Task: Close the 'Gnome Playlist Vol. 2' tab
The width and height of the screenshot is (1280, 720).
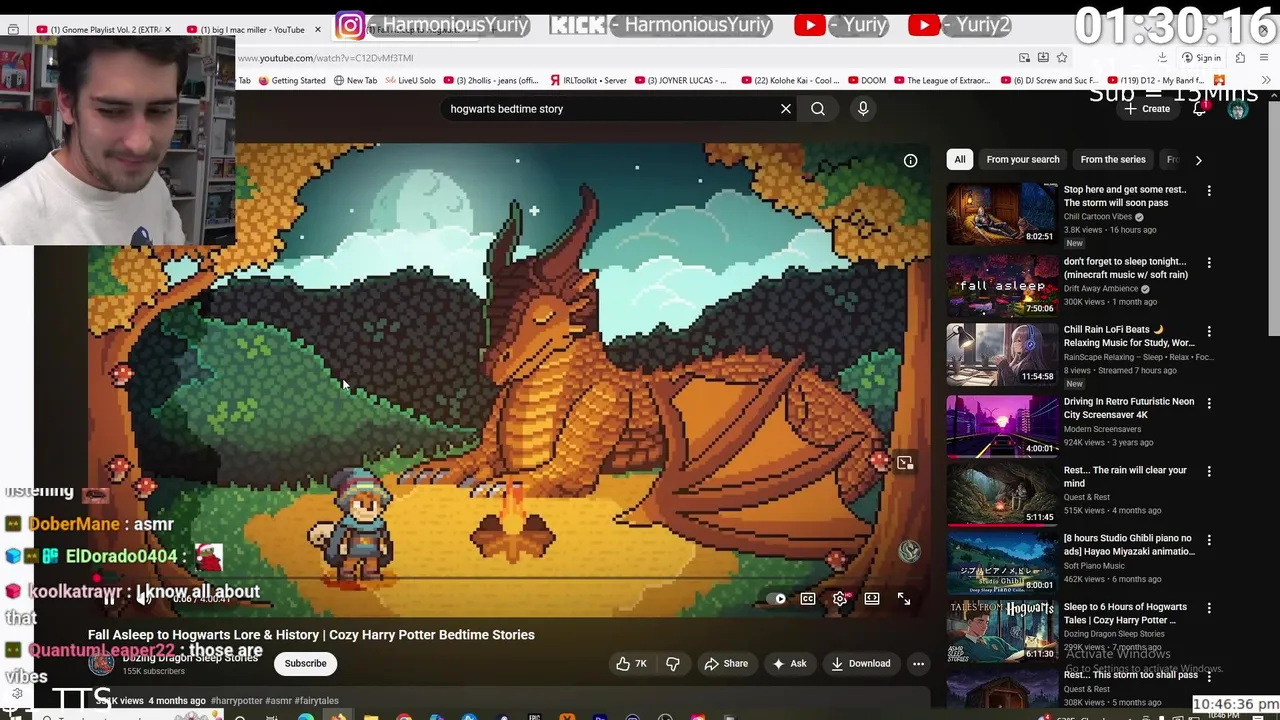Action: point(167,30)
